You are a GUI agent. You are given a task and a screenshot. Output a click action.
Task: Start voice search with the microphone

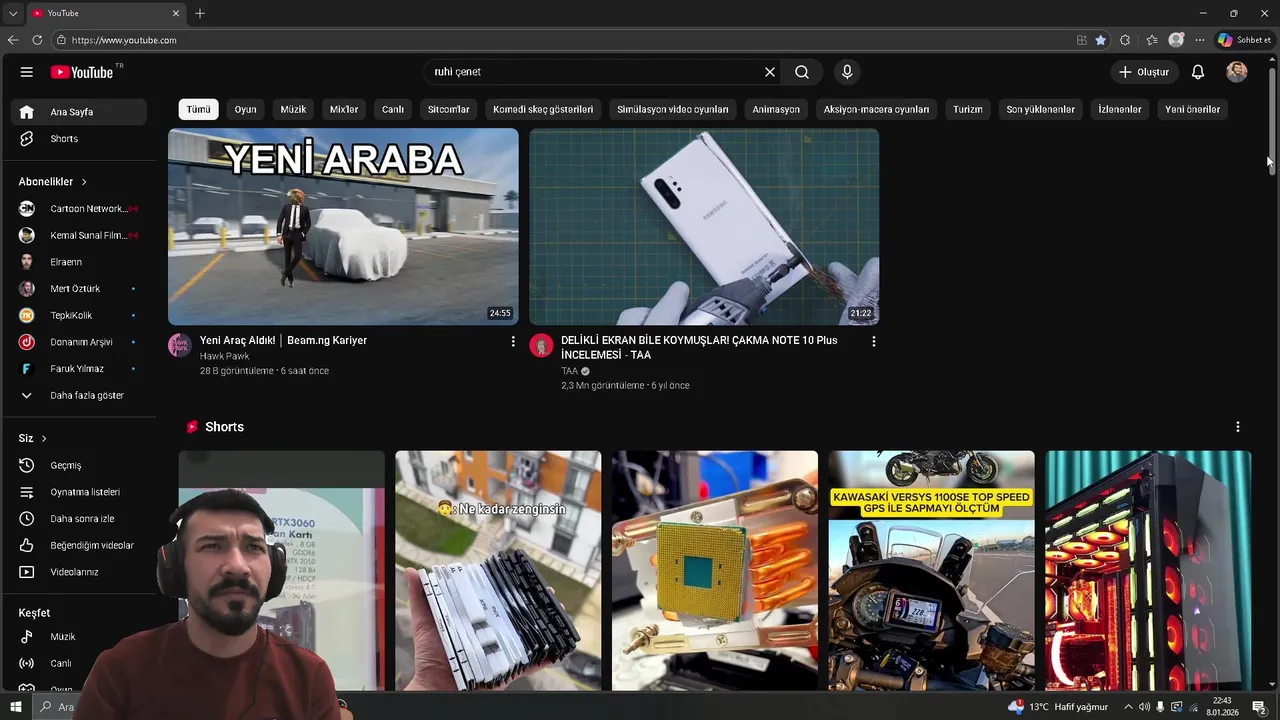pos(847,72)
